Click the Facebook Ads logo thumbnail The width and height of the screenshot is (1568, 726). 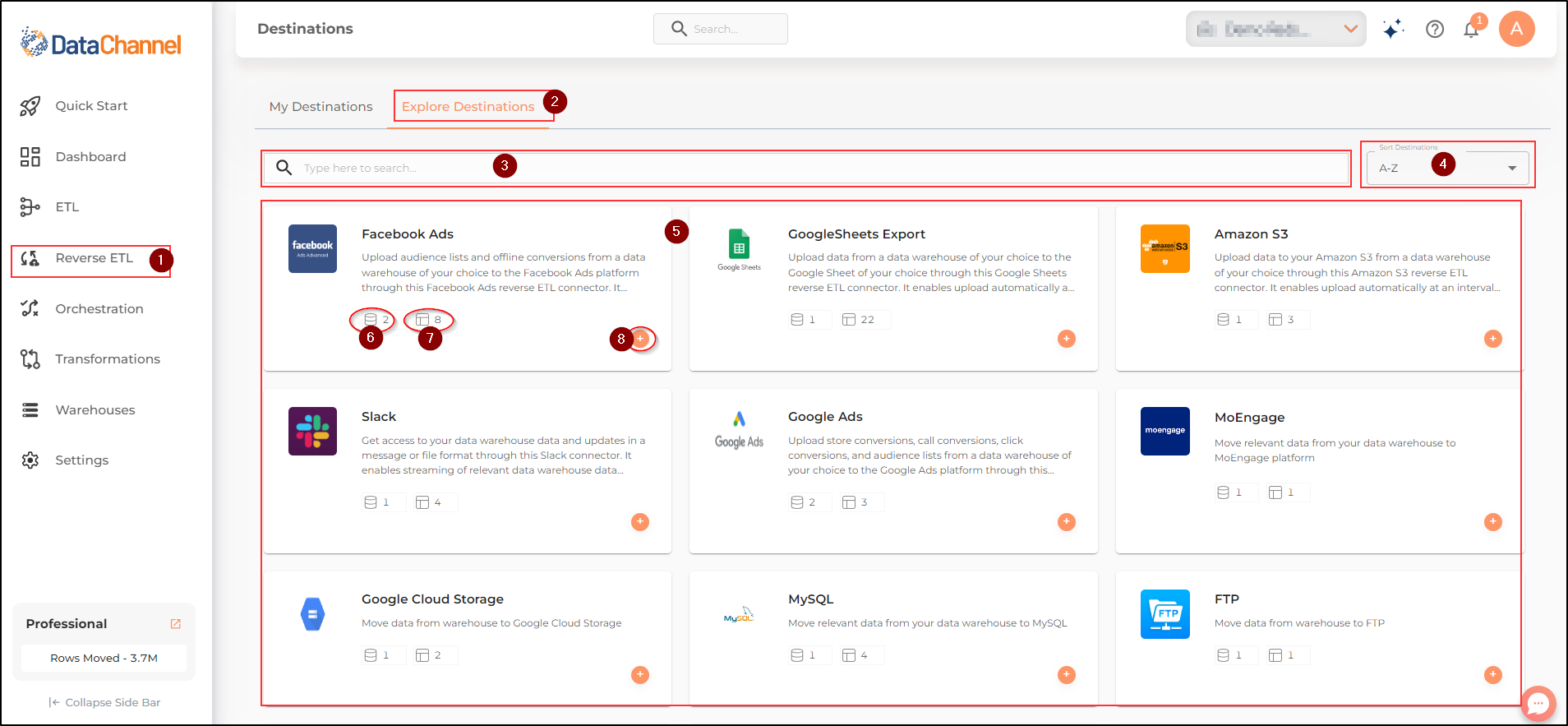click(x=312, y=248)
